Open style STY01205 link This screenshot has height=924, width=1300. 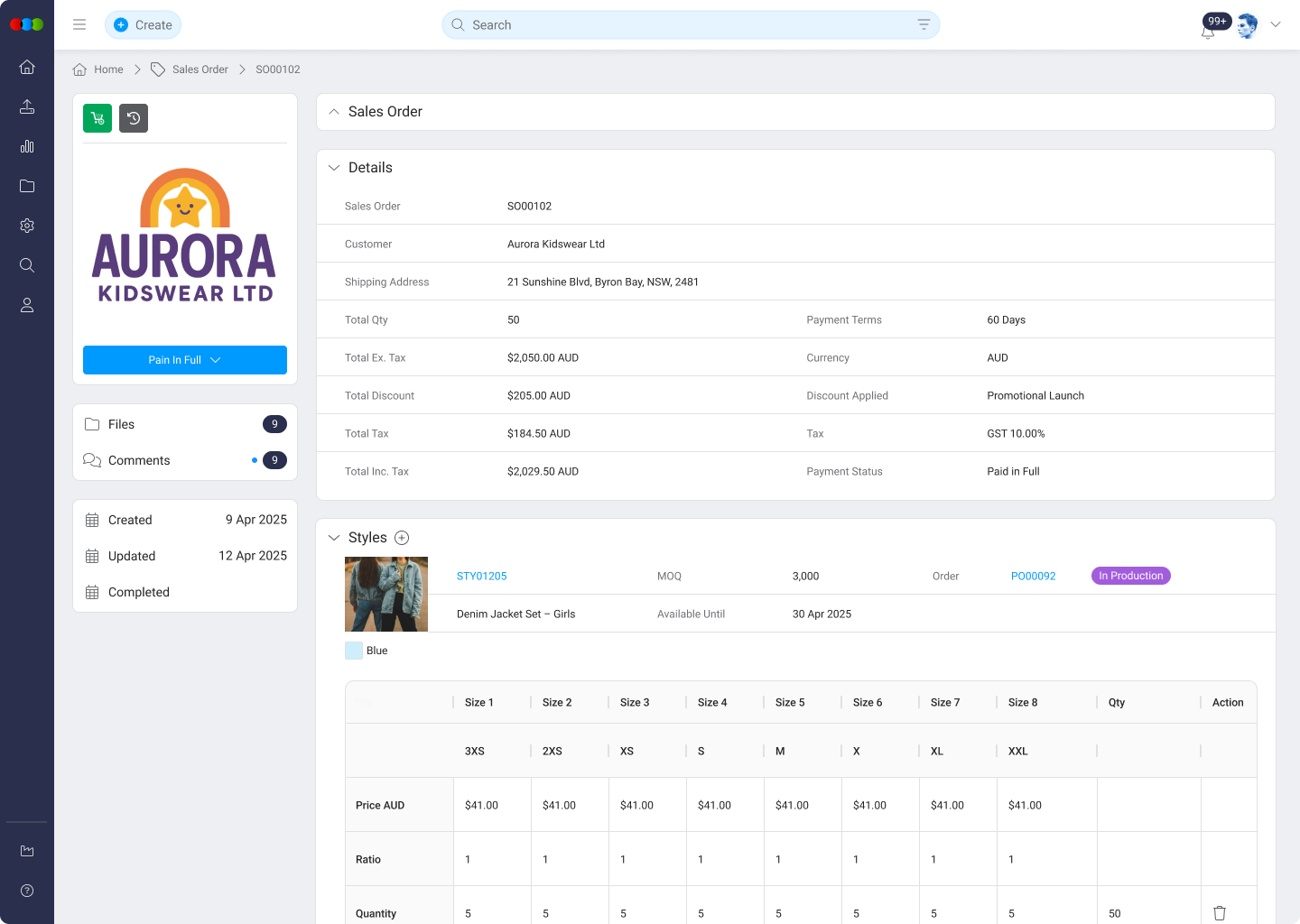coord(481,576)
